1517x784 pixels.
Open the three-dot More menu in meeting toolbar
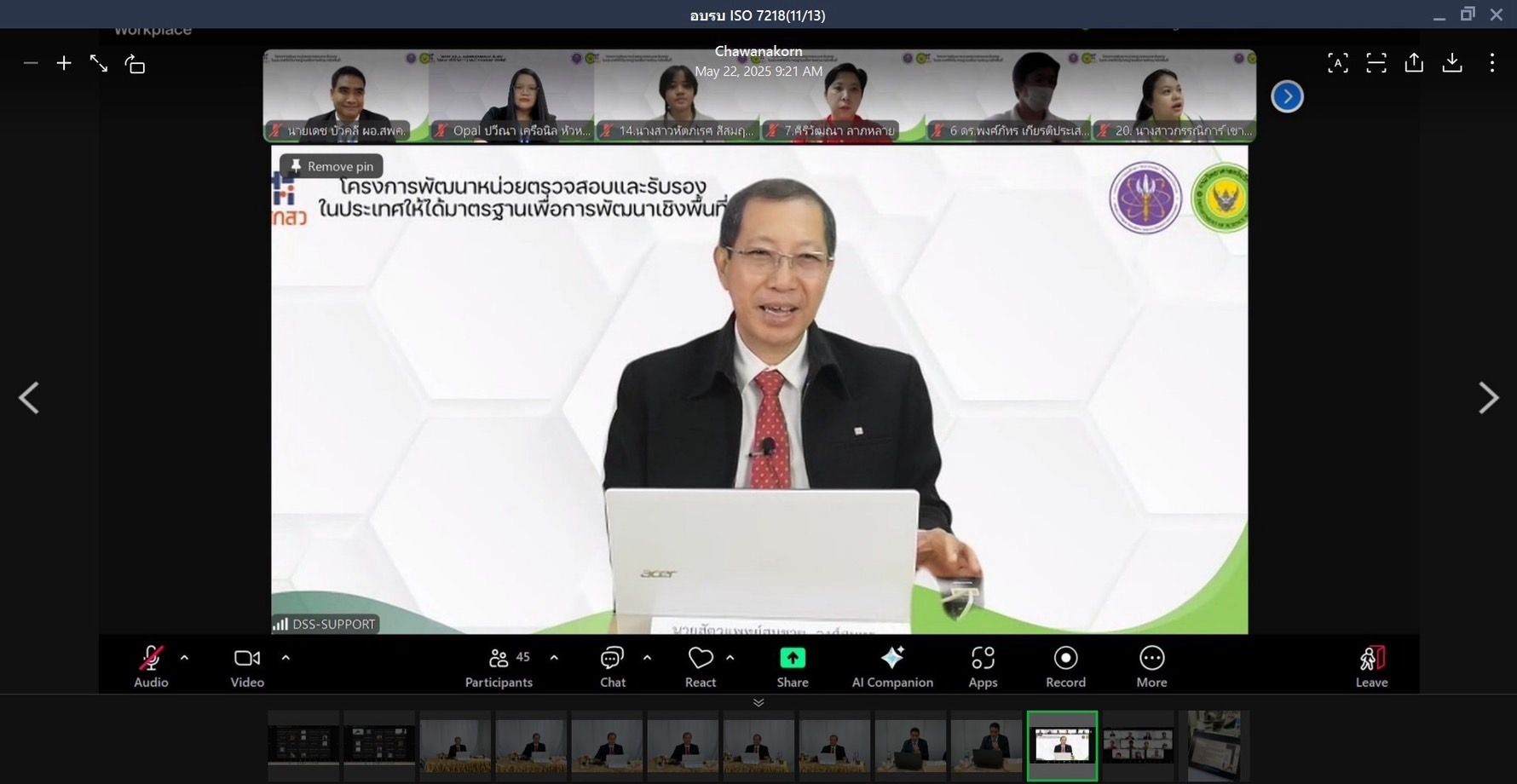tap(1151, 666)
